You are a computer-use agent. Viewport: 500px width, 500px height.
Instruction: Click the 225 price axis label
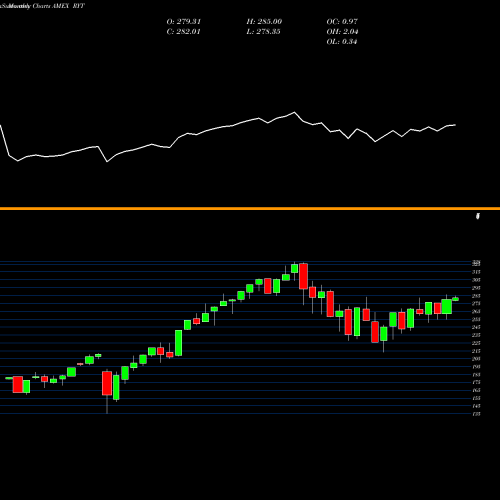click(x=476, y=343)
